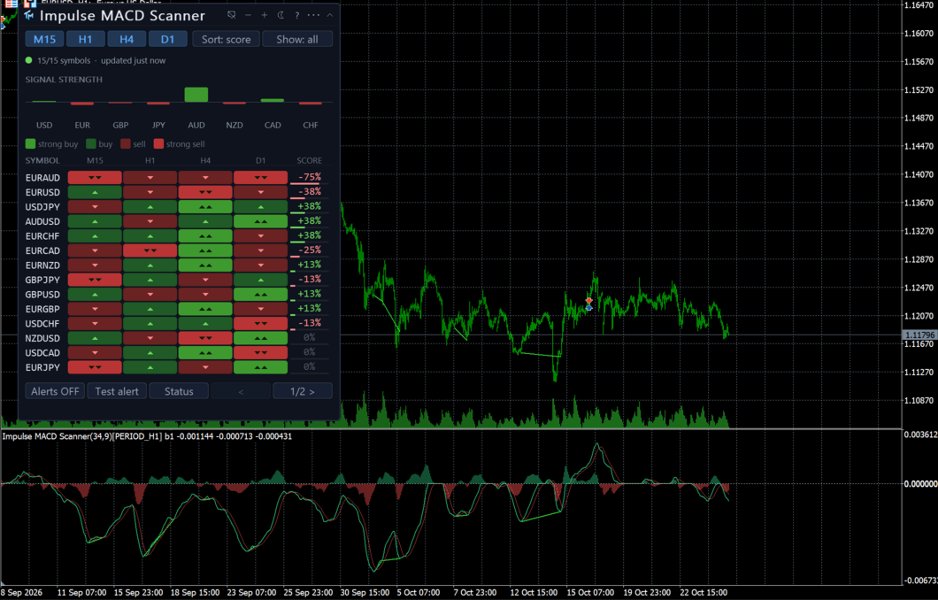The width and height of the screenshot is (938, 600).
Task: Click the buy legend swatch
Action: tap(91, 144)
